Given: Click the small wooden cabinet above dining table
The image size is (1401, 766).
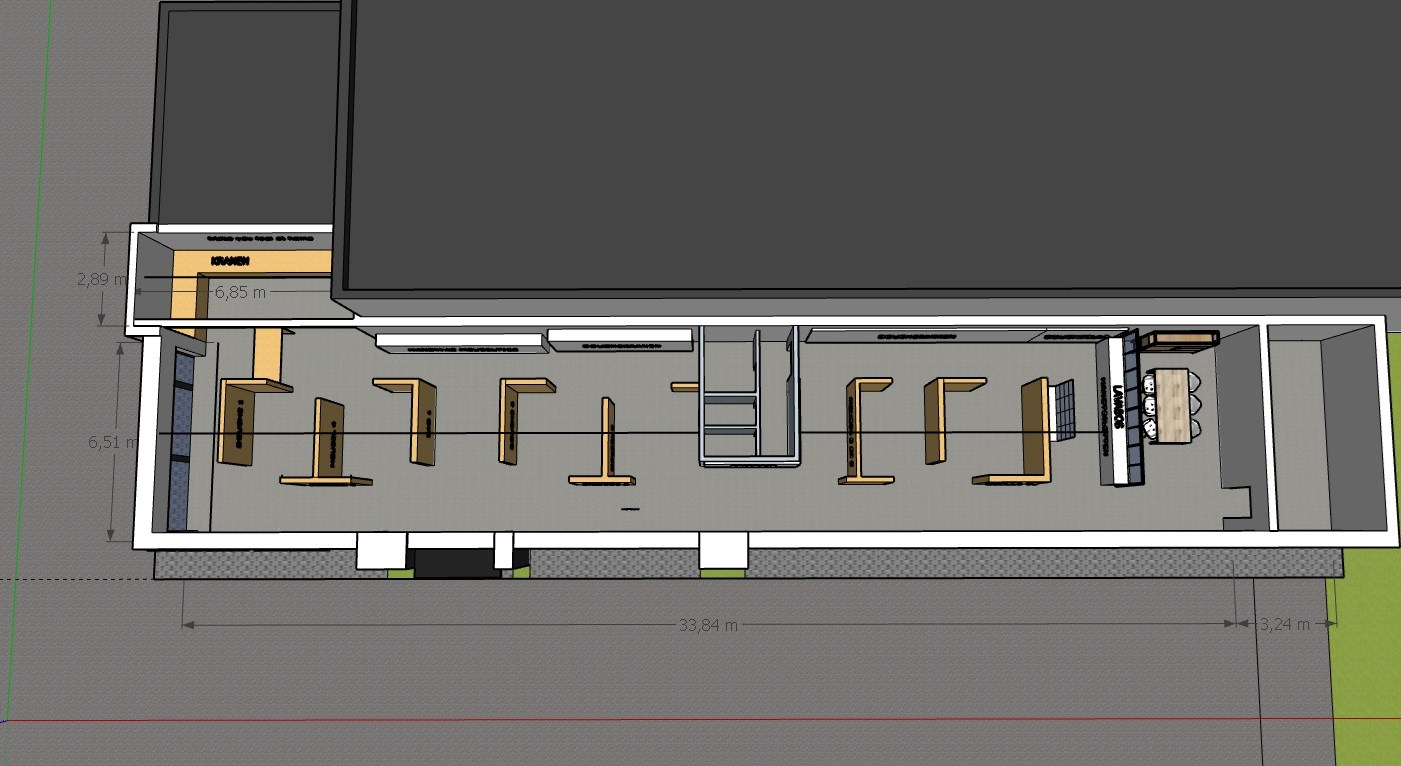Looking at the screenshot, I should coord(1180,339).
